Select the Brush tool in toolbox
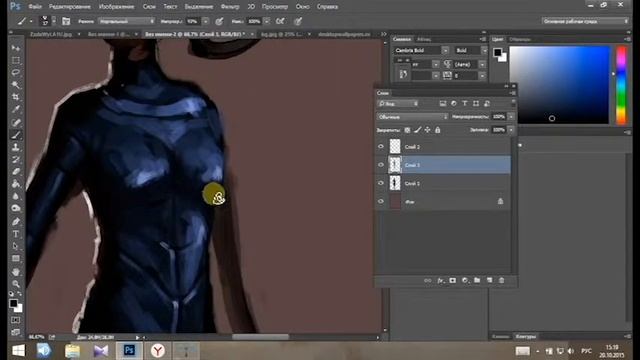 coord(16,135)
